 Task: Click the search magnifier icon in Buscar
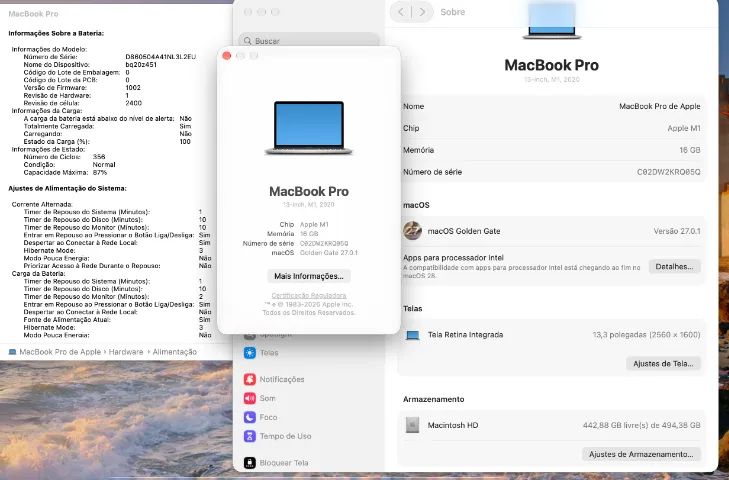pos(248,41)
